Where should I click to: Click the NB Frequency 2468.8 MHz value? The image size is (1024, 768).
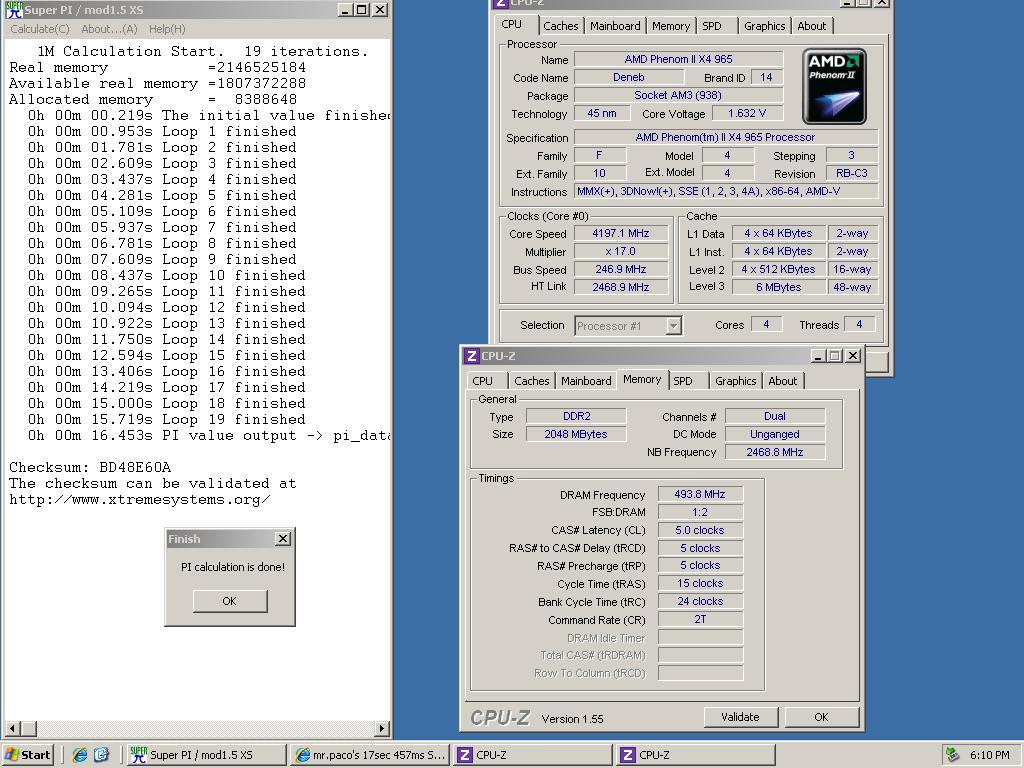click(x=775, y=452)
